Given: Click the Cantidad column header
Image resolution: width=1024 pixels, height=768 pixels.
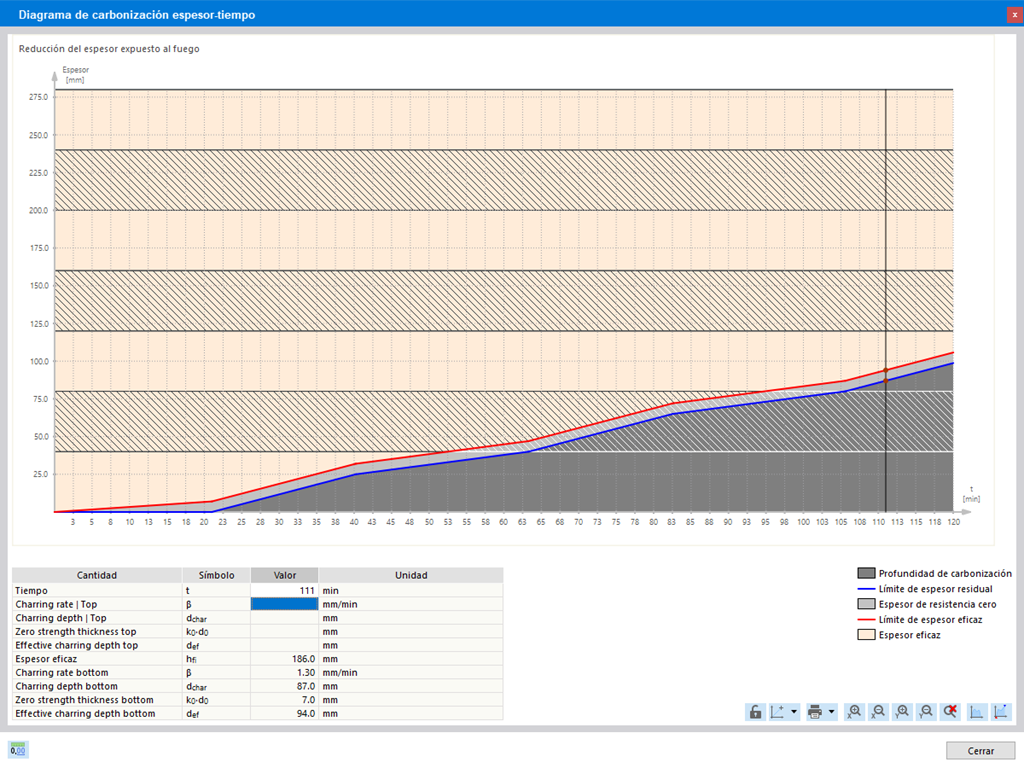Looking at the screenshot, I should 97,575.
